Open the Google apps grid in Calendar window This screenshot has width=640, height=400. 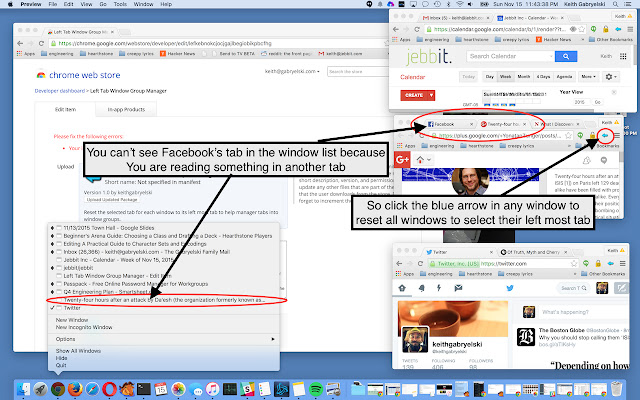(623, 56)
